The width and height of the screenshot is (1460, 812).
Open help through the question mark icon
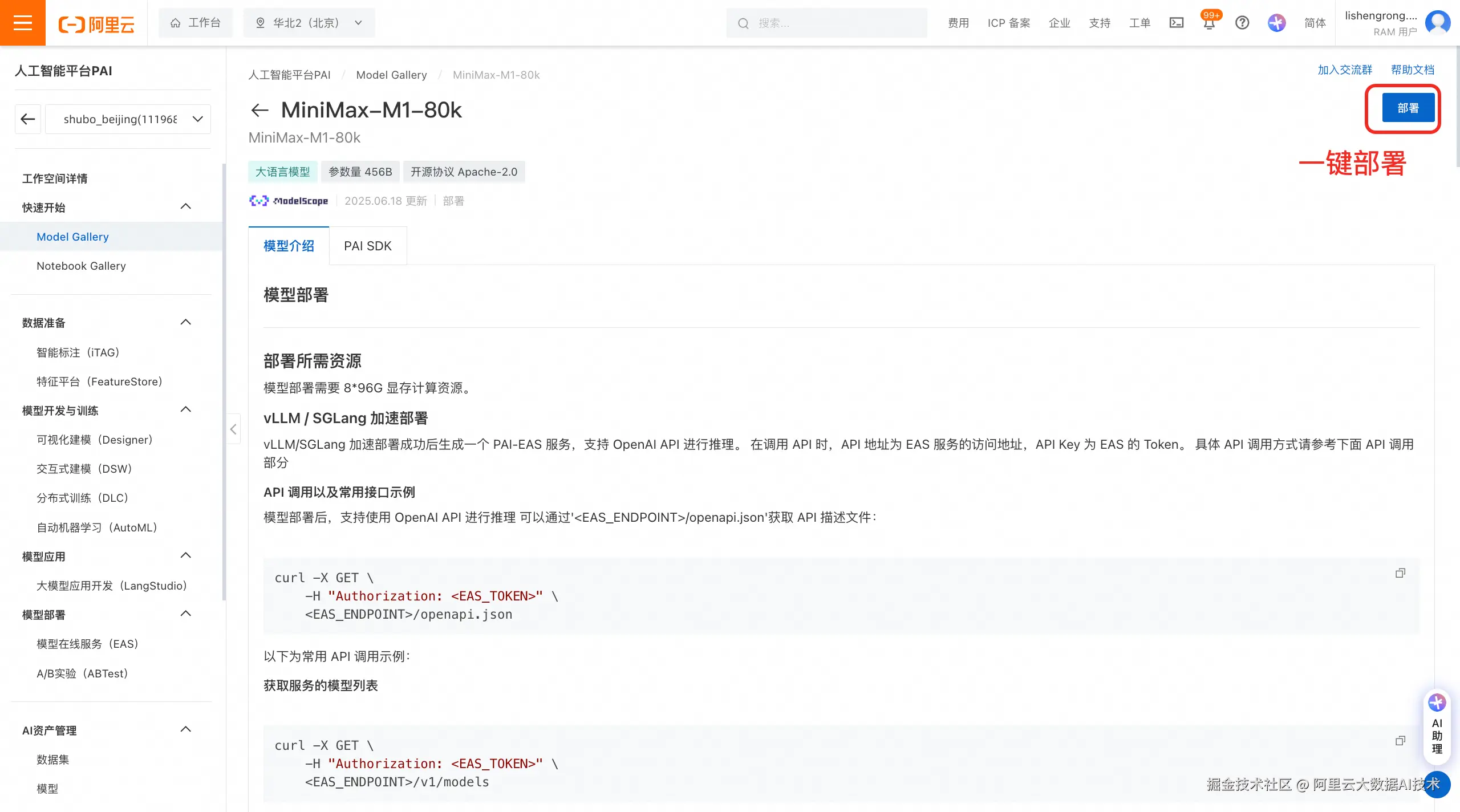1242,23
